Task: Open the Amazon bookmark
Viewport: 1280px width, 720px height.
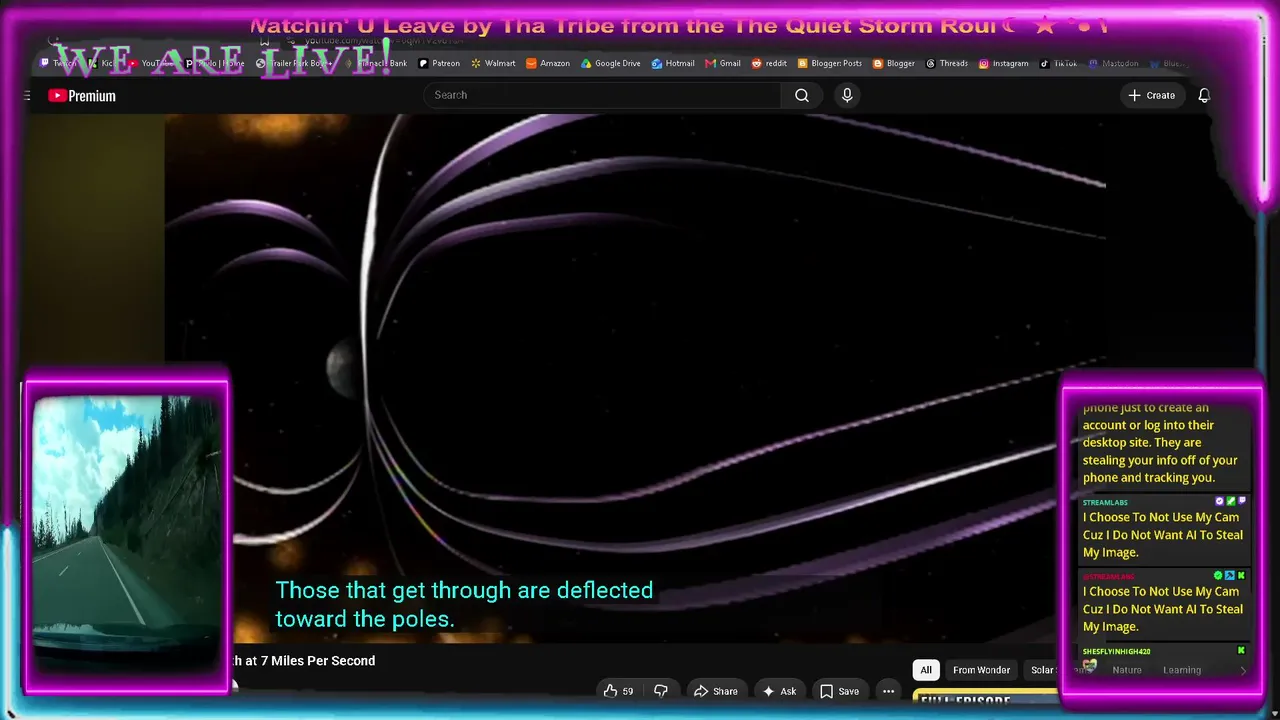Action: click(x=548, y=63)
